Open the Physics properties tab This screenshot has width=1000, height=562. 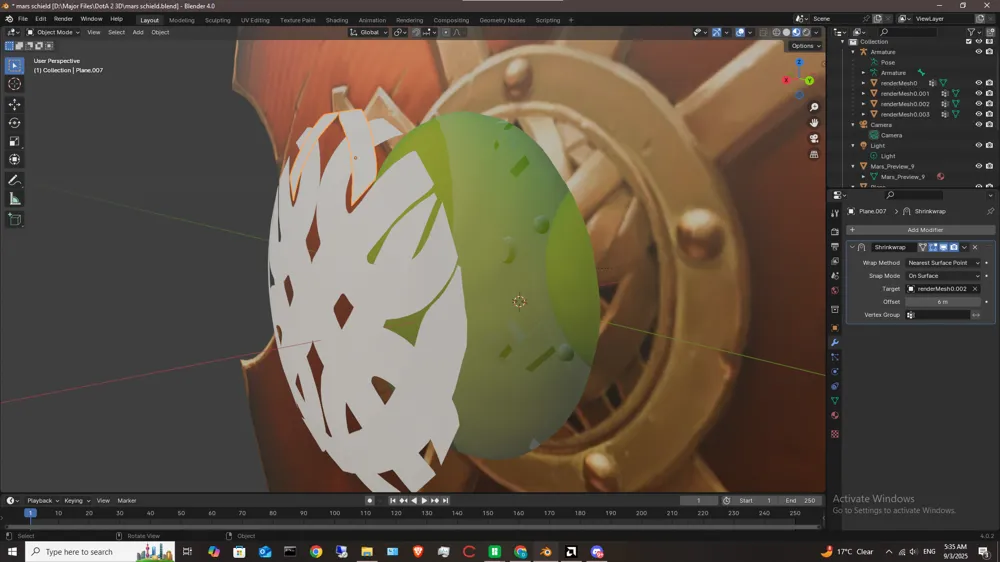pos(835,371)
